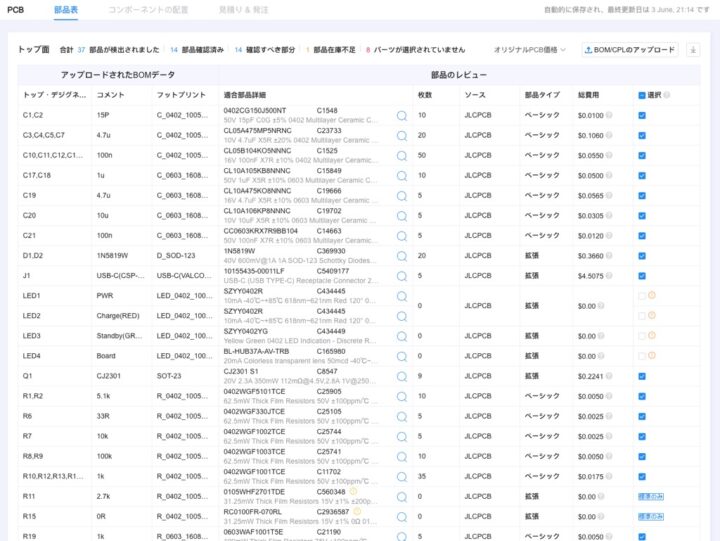Toggle the select-all checkbox in 選択 header
The width and height of the screenshot is (720, 541).
642,95
